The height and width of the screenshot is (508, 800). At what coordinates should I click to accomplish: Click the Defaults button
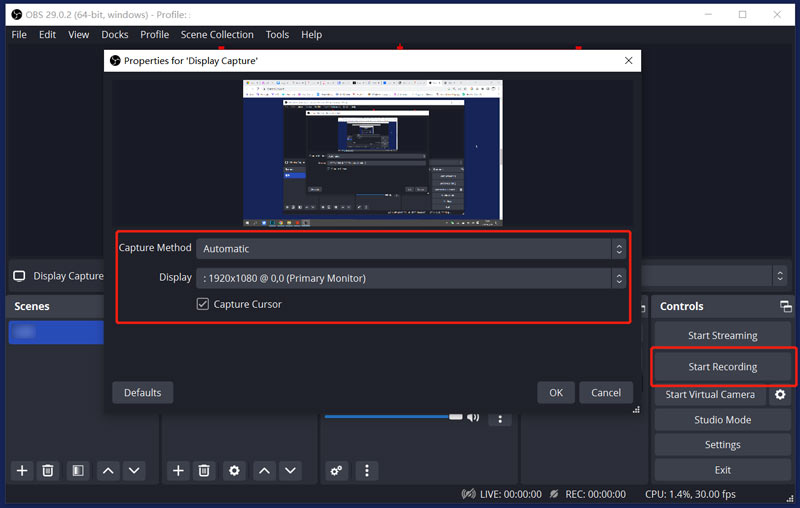(142, 393)
